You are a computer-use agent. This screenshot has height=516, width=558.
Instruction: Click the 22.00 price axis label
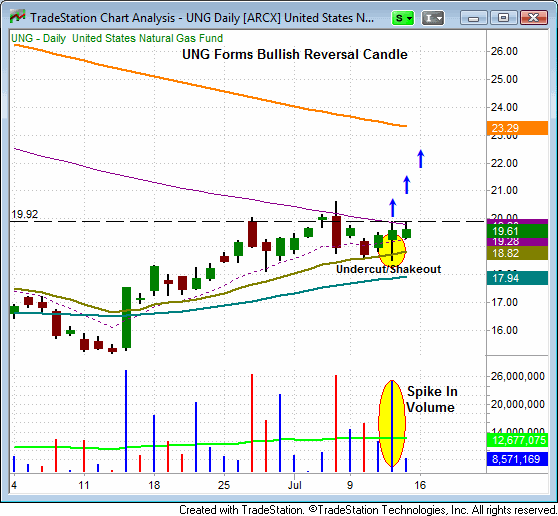[x=504, y=163]
